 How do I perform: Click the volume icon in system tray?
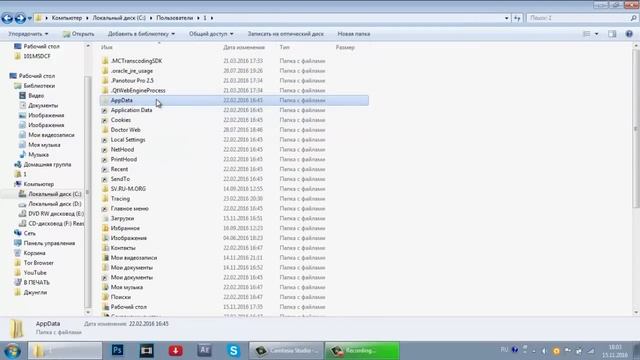pyautogui.click(x=544, y=351)
